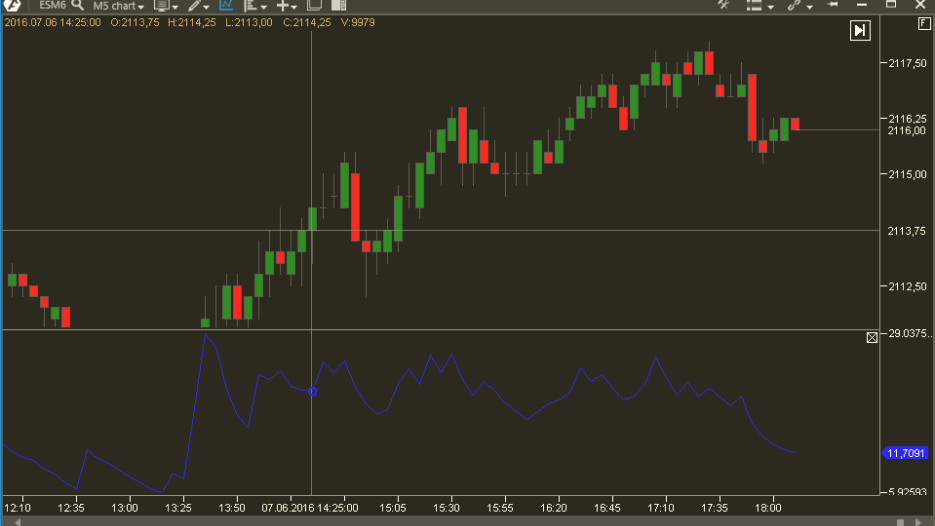Click the circle marker on indicator line
The image size is (935, 526).
click(x=312, y=392)
